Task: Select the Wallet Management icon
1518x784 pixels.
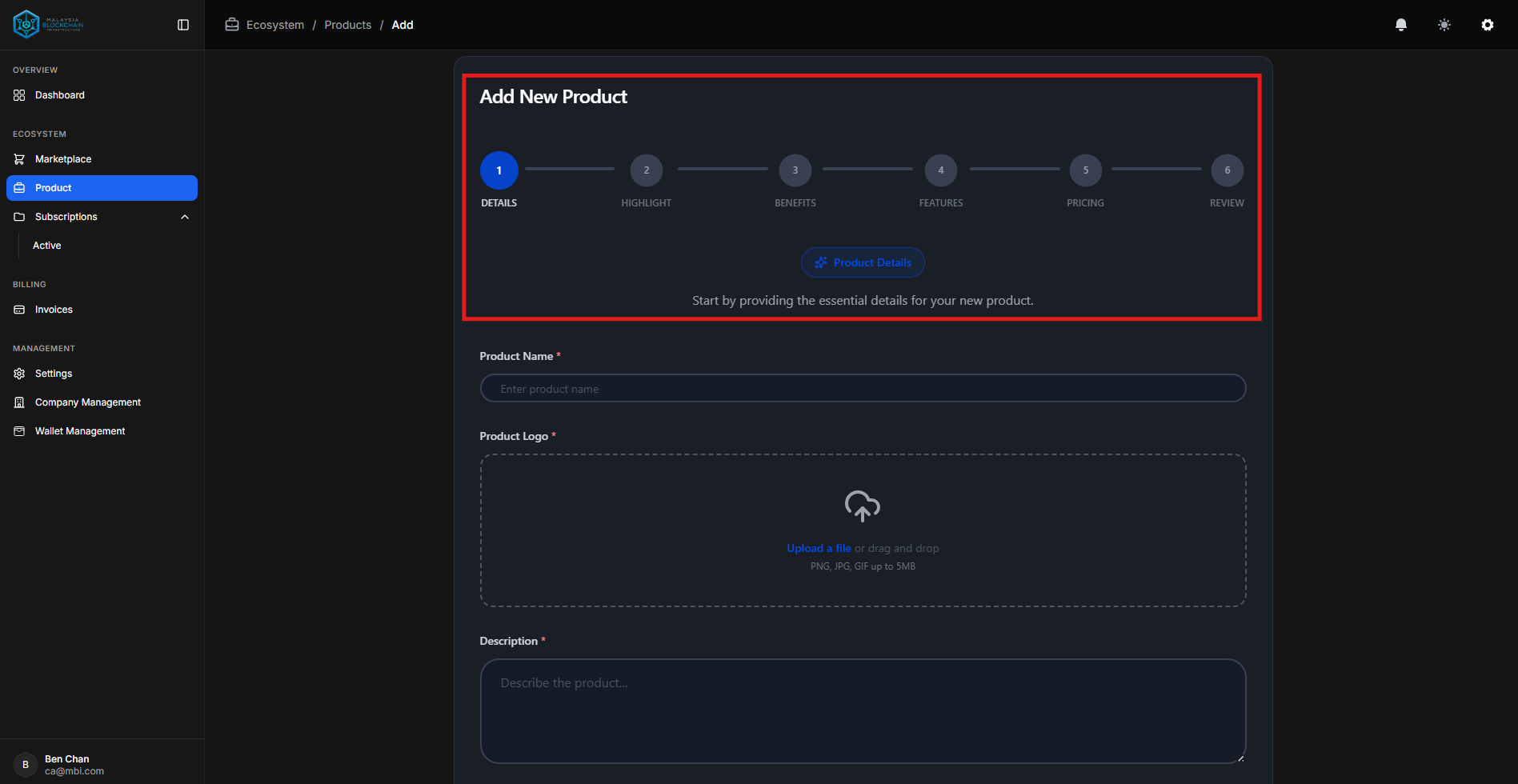Action: coord(18,430)
